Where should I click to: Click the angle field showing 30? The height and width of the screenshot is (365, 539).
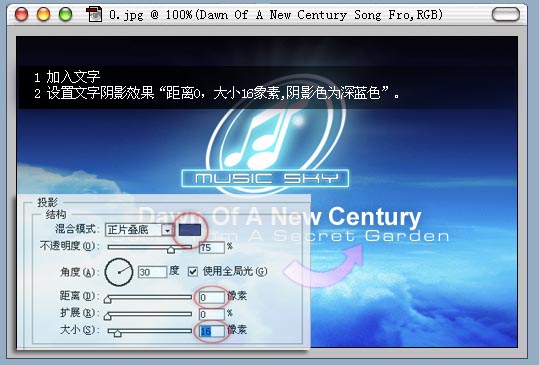tap(152, 272)
